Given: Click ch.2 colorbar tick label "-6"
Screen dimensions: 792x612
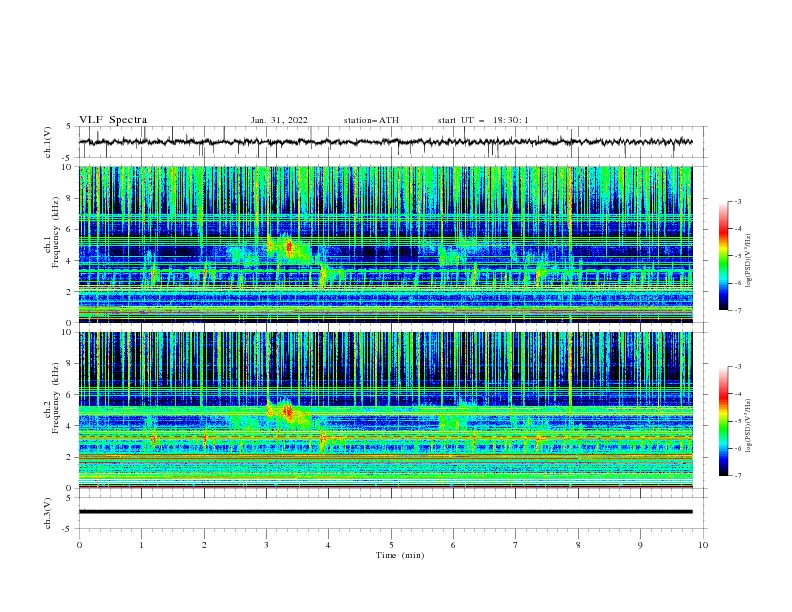Looking at the screenshot, I should (738, 448).
